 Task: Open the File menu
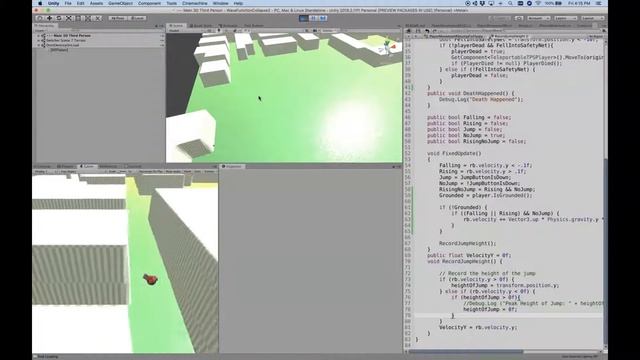click(68, 3)
